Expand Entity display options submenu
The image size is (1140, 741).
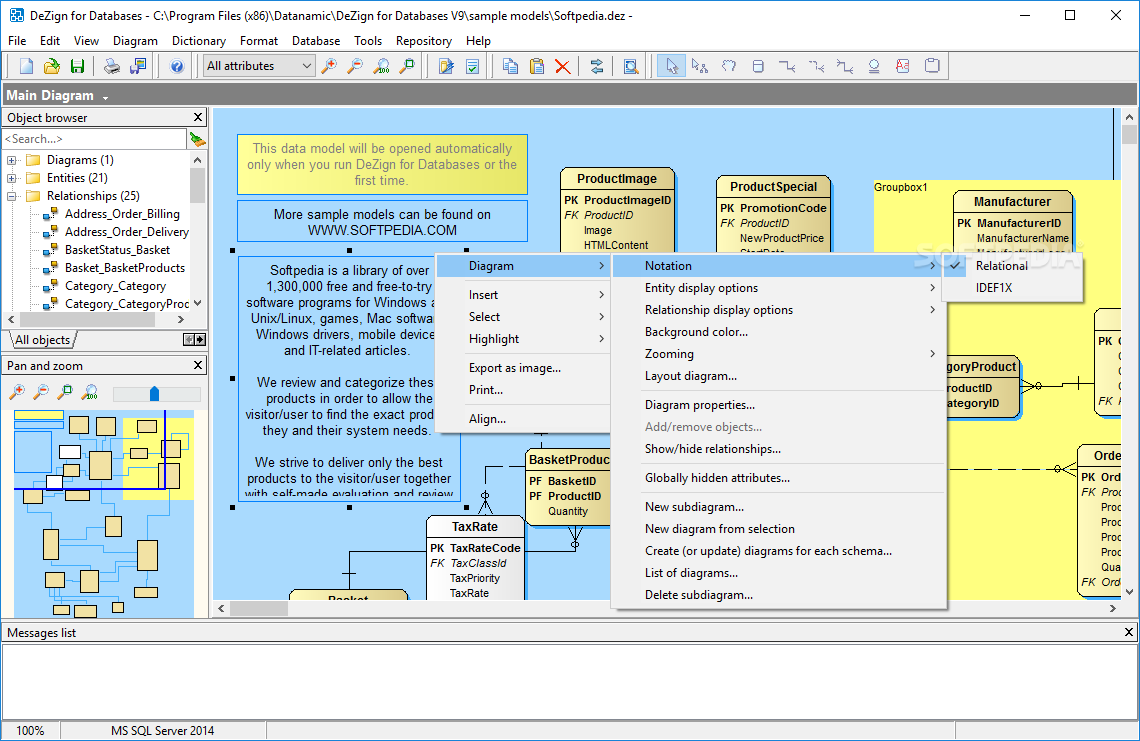(x=779, y=288)
